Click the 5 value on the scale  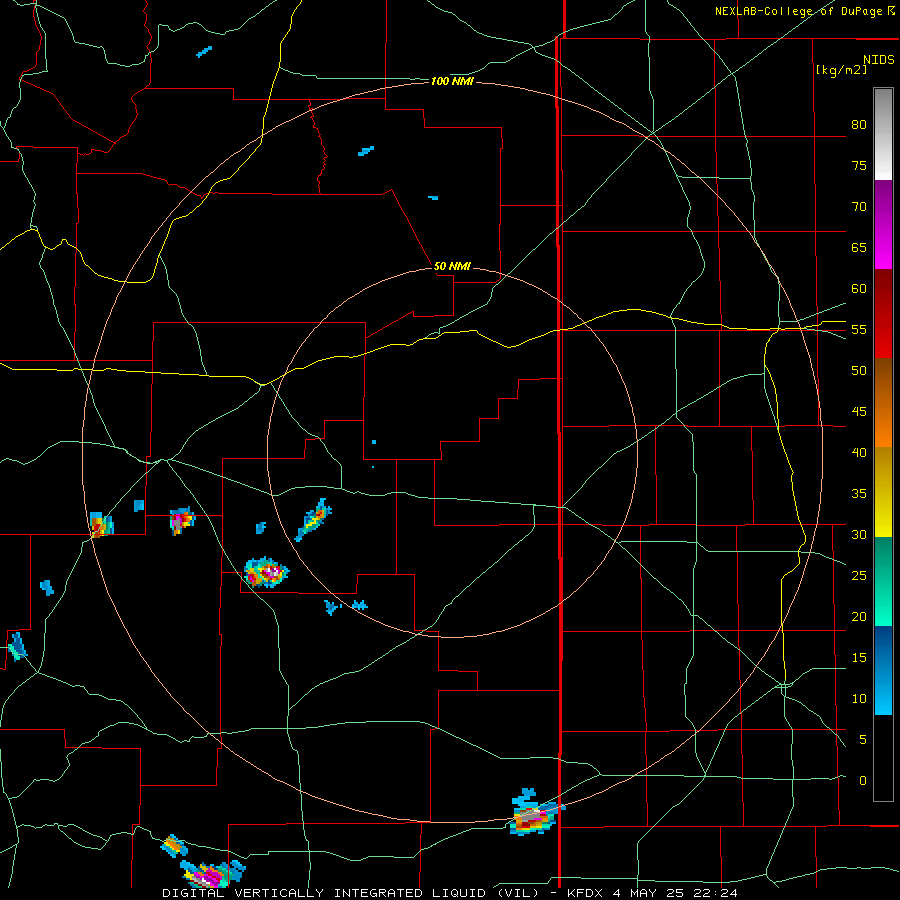[x=863, y=740]
